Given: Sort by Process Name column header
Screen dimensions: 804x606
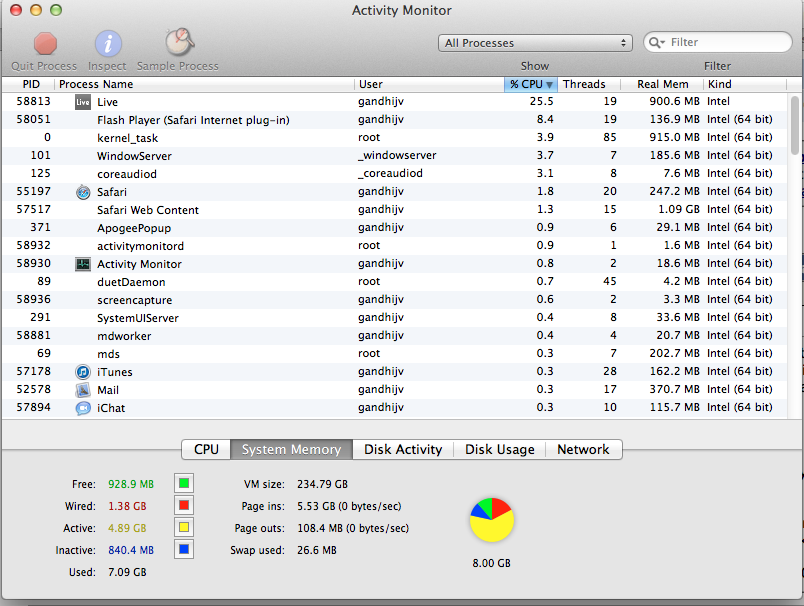Looking at the screenshot, I should [x=204, y=84].
